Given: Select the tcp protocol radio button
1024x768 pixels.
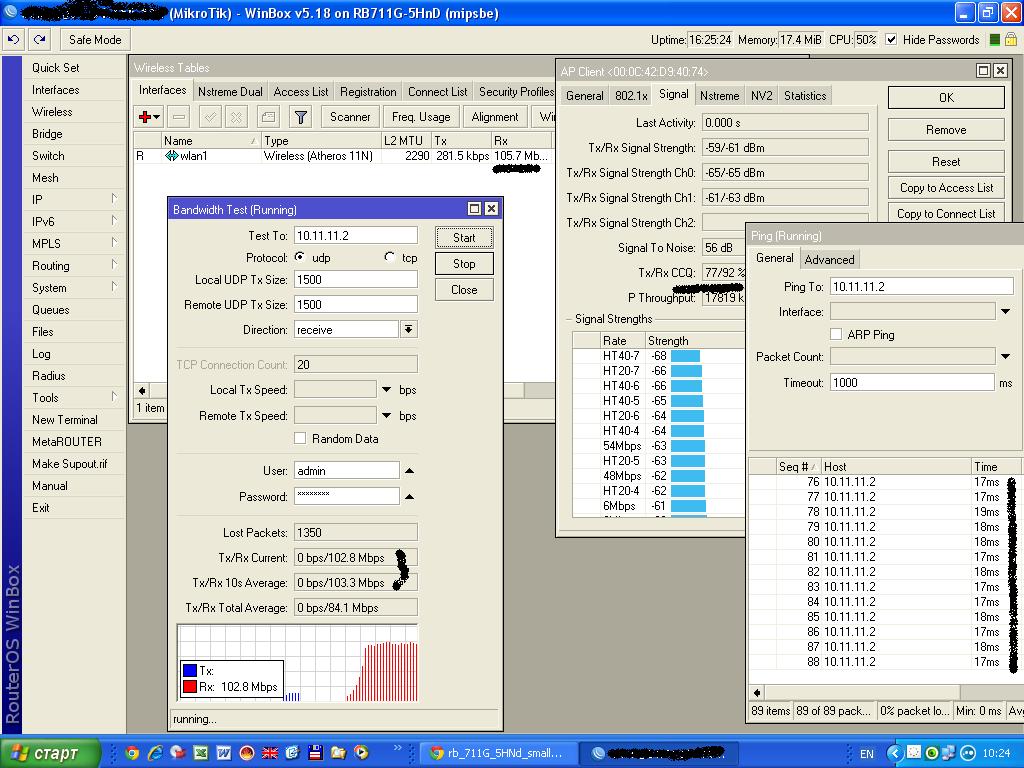Looking at the screenshot, I should click(x=390, y=258).
